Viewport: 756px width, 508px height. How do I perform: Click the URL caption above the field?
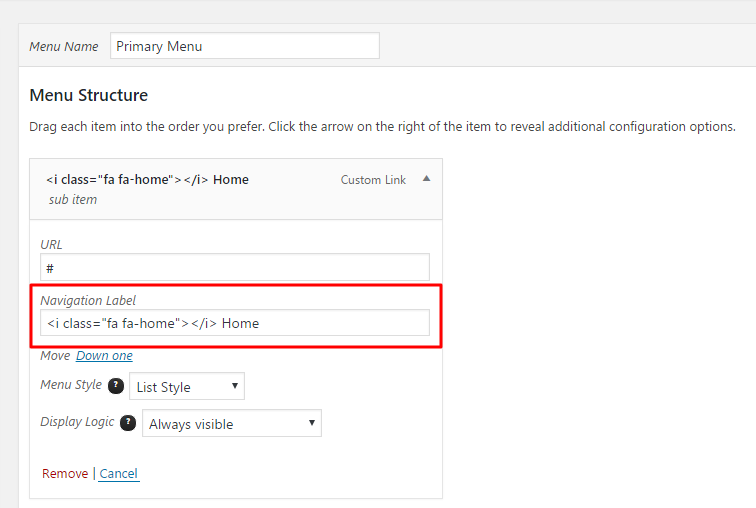pos(52,244)
